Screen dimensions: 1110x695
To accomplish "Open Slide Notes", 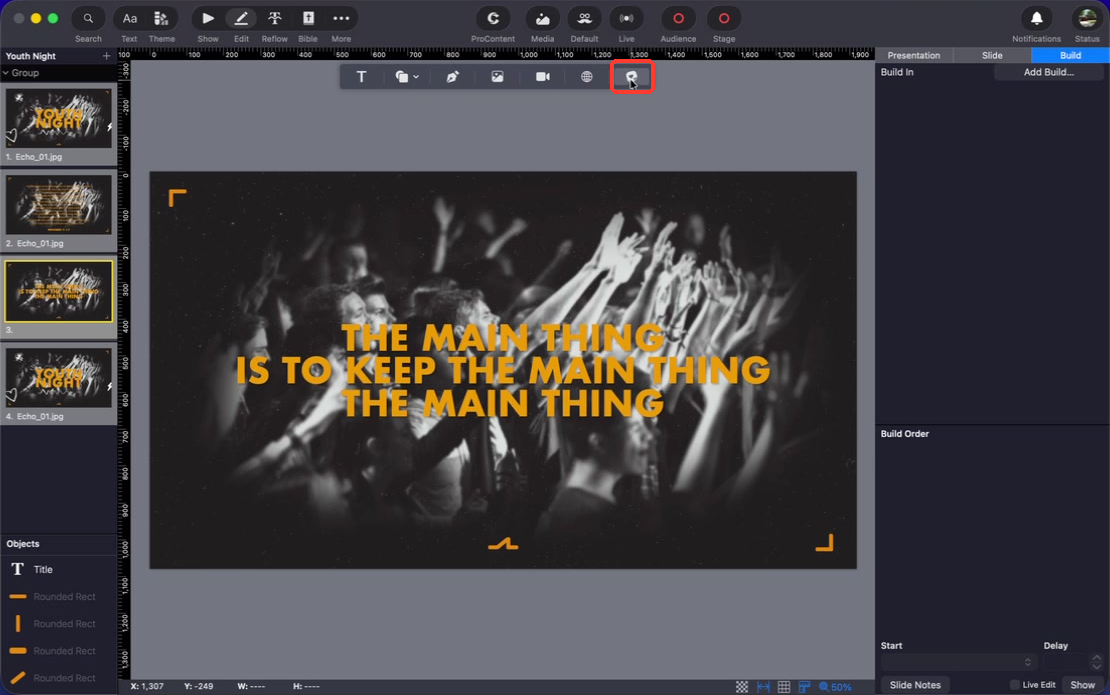I will pos(915,684).
